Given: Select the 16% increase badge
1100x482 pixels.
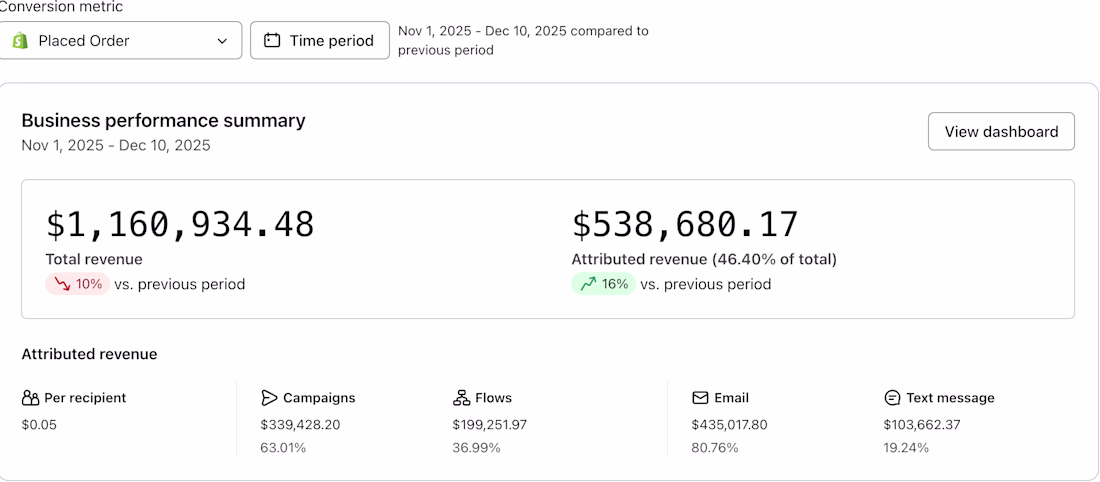Looking at the screenshot, I should tap(603, 284).
